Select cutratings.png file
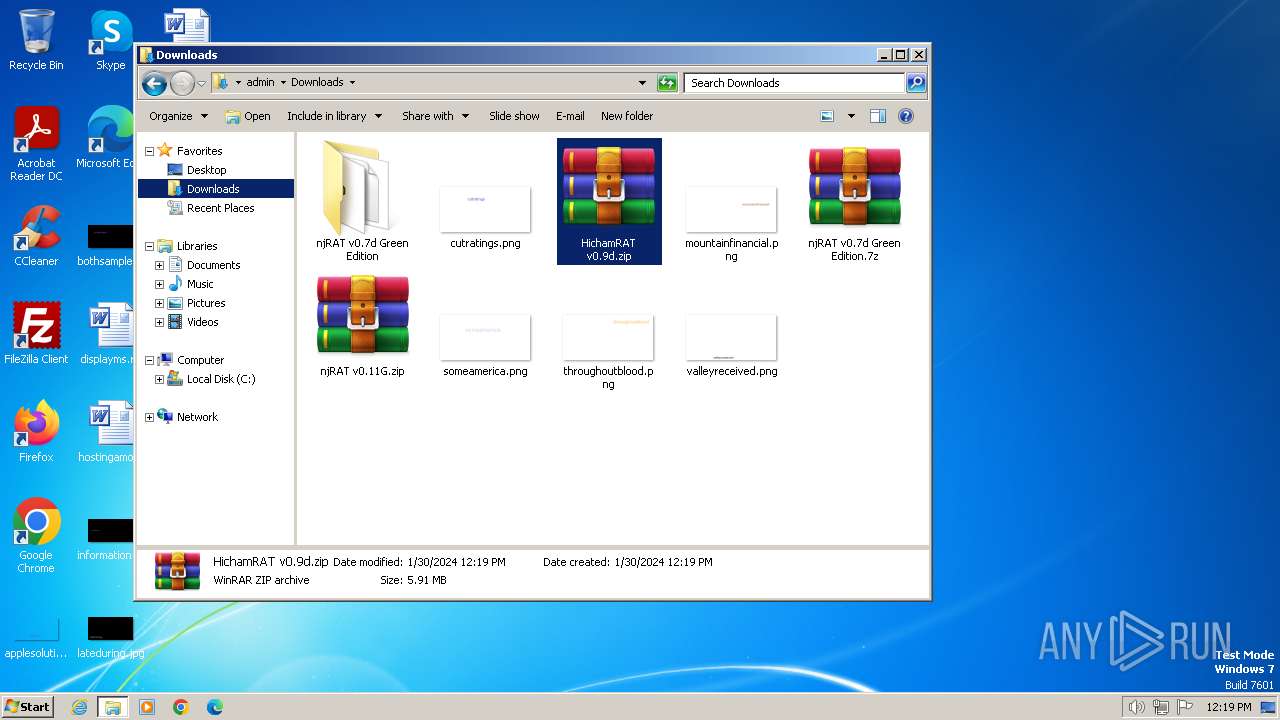1280x720 pixels. (x=485, y=218)
